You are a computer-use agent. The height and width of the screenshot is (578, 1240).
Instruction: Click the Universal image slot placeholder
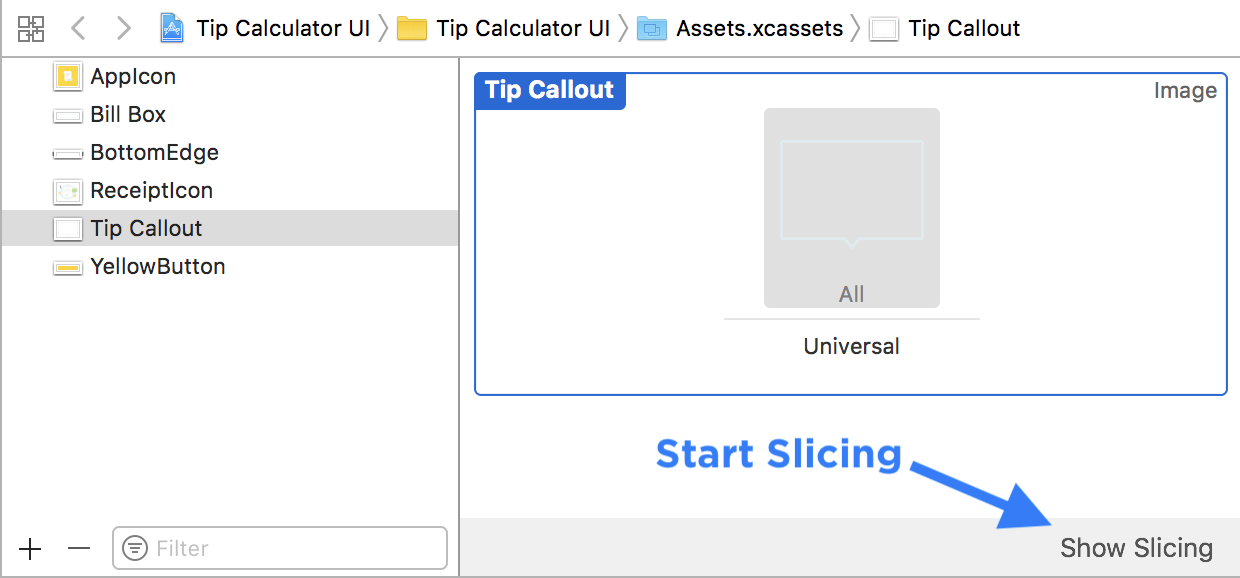pyautogui.click(x=851, y=207)
